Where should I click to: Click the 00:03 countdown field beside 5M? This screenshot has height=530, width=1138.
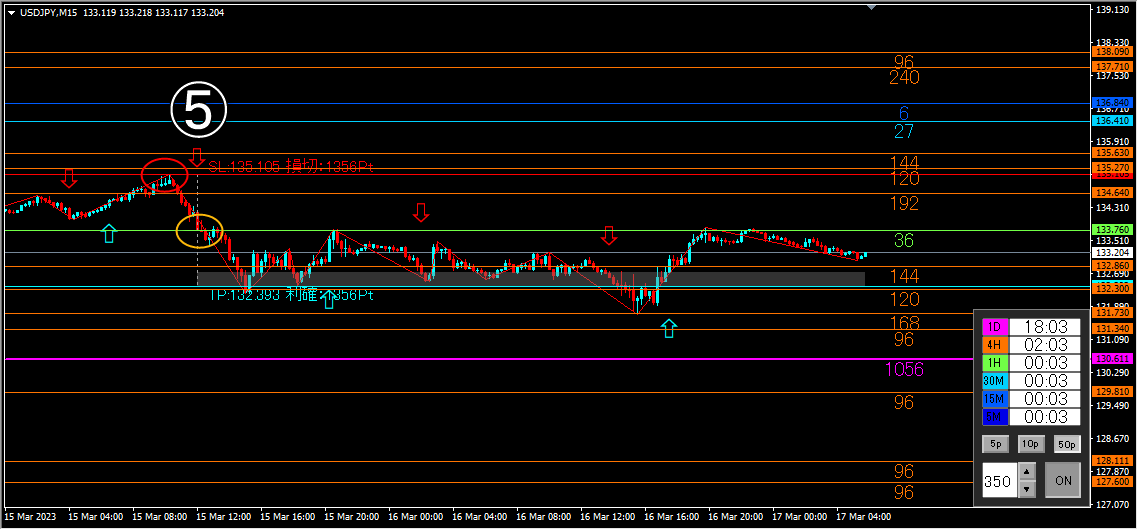[x=1044, y=417]
